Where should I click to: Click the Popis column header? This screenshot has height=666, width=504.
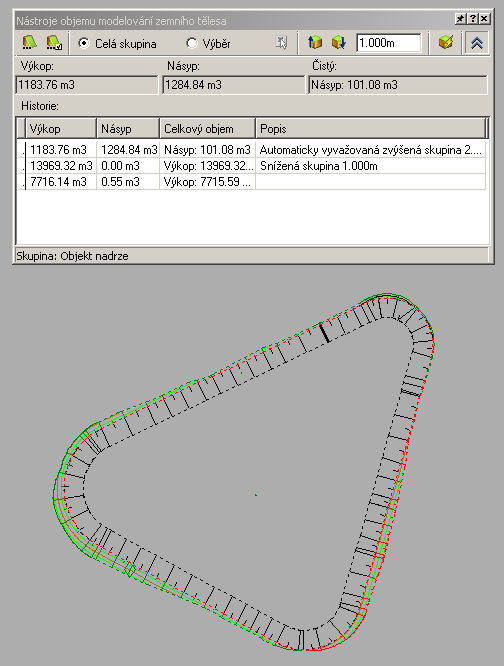pos(371,129)
